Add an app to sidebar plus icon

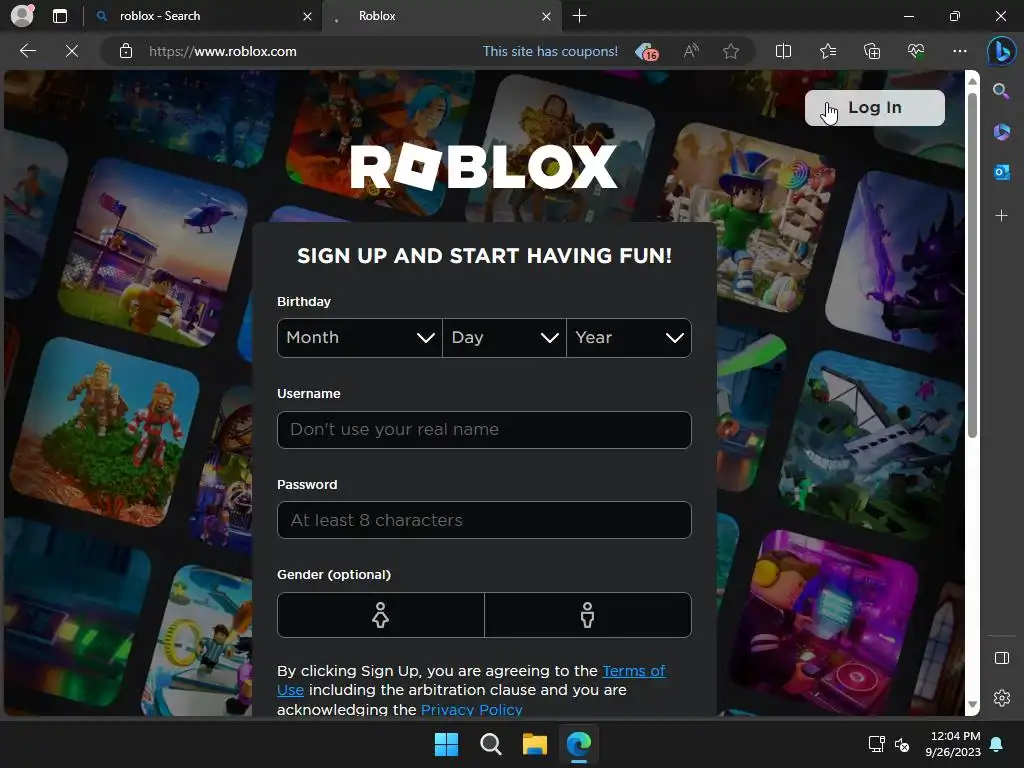pos(1001,216)
